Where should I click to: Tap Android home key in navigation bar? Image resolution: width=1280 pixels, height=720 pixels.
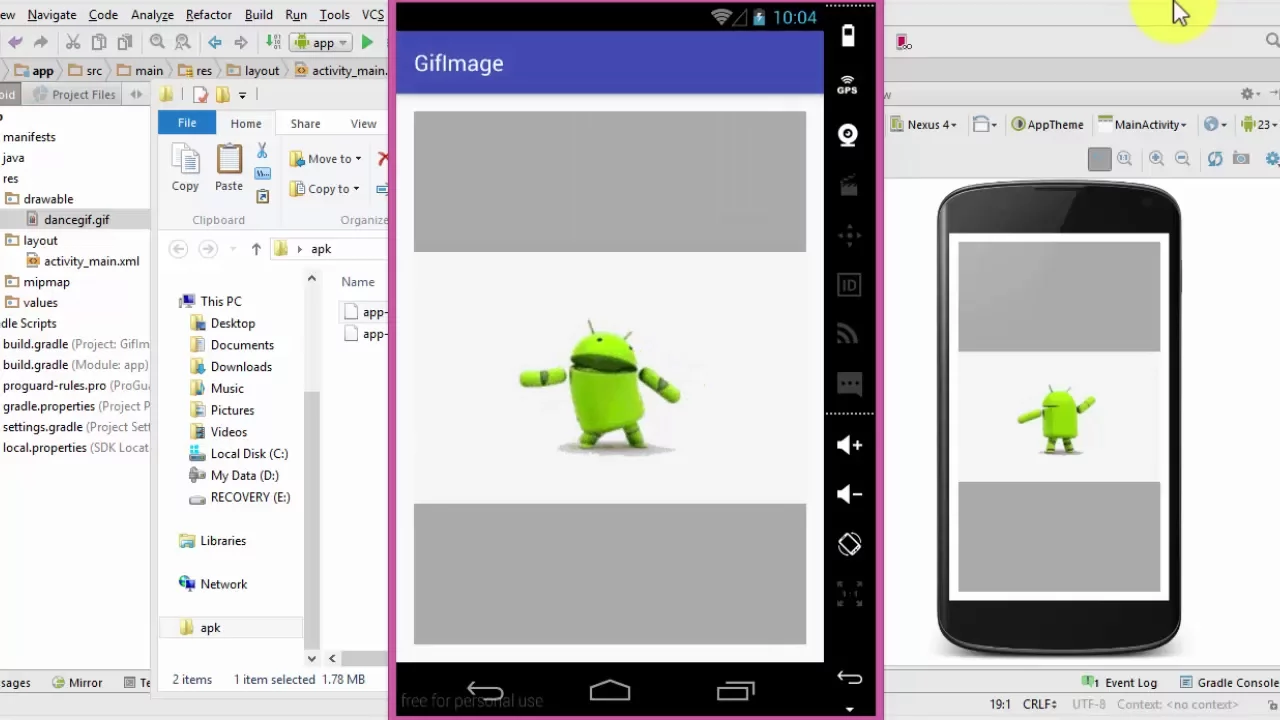pyautogui.click(x=610, y=690)
